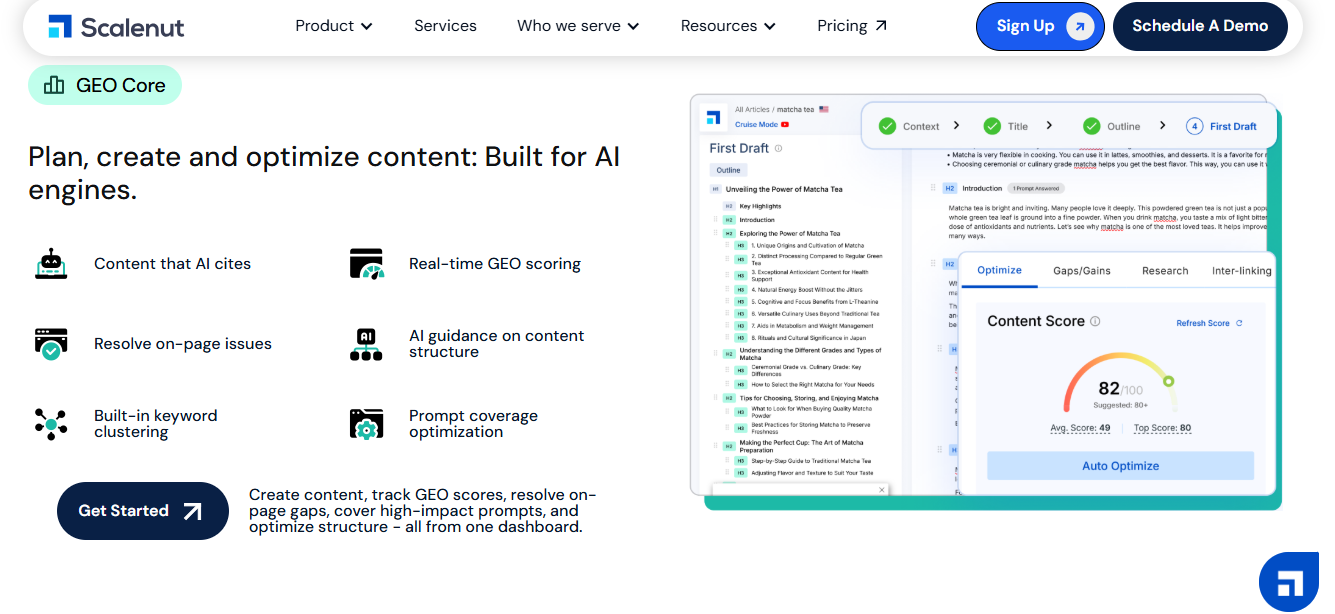The width and height of the screenshot is (1335, 614).
Task: Click the Prompt coverage optimization gear icon
Action: click(x=366, y=424)
